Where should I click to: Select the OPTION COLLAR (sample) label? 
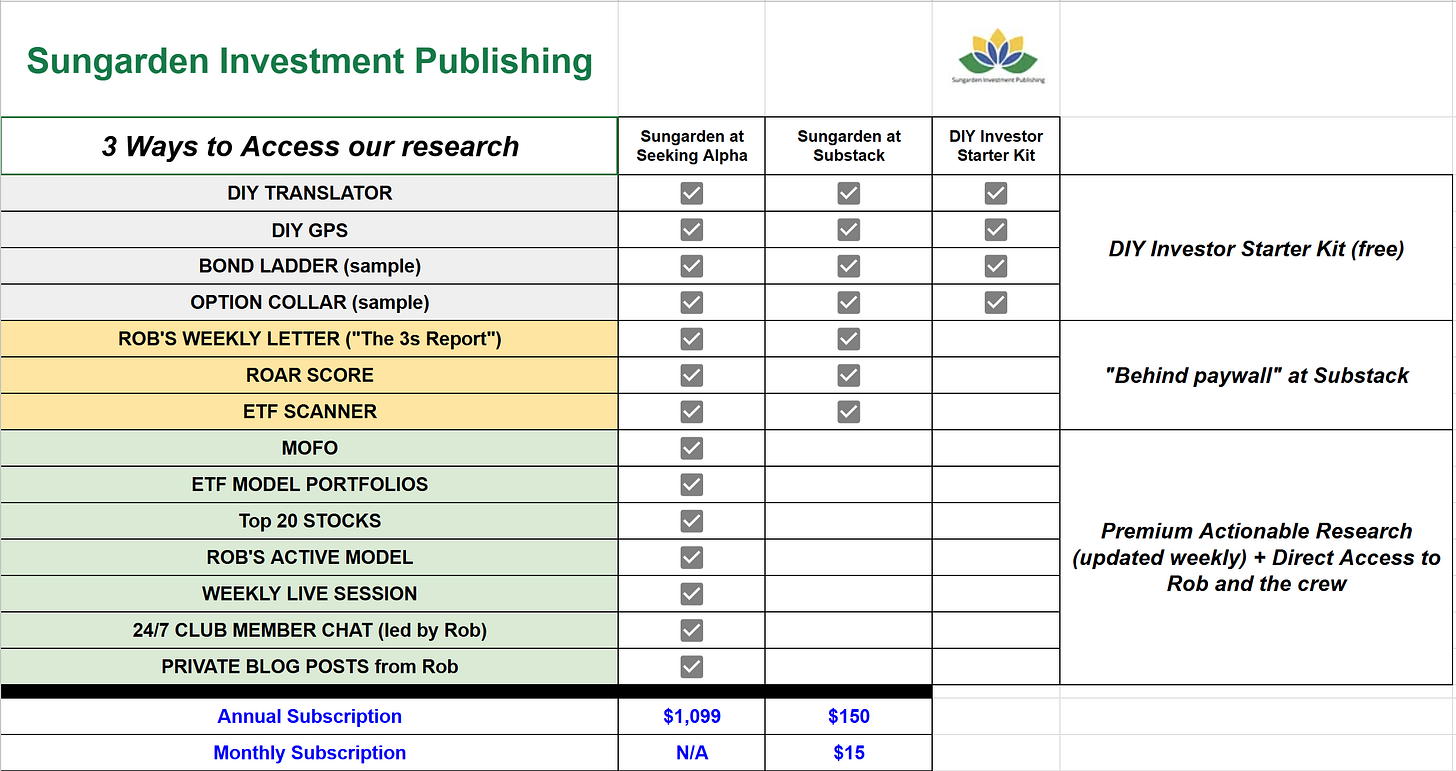click(x=310, y=302)
